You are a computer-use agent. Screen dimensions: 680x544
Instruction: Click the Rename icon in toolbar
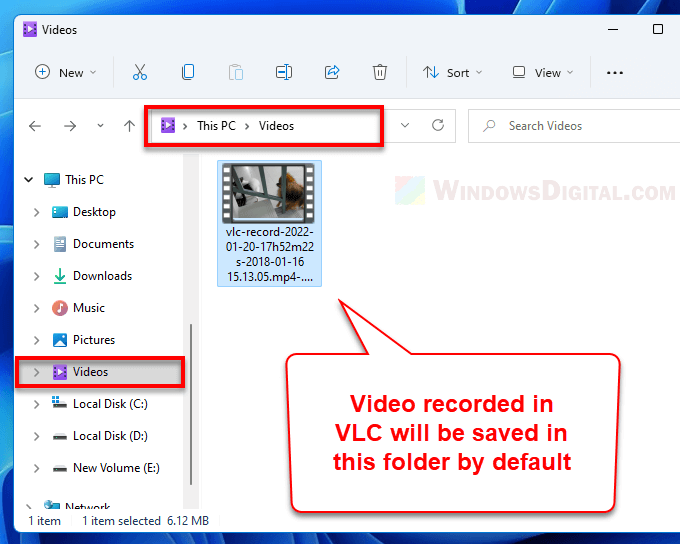tap(284, 72)
